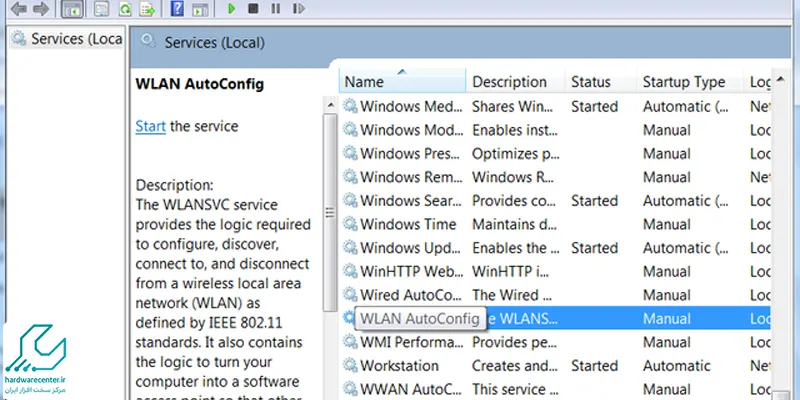Restart the service with restart icon
The height and width of the screenshot is (400, 800).
coord(299,8)
